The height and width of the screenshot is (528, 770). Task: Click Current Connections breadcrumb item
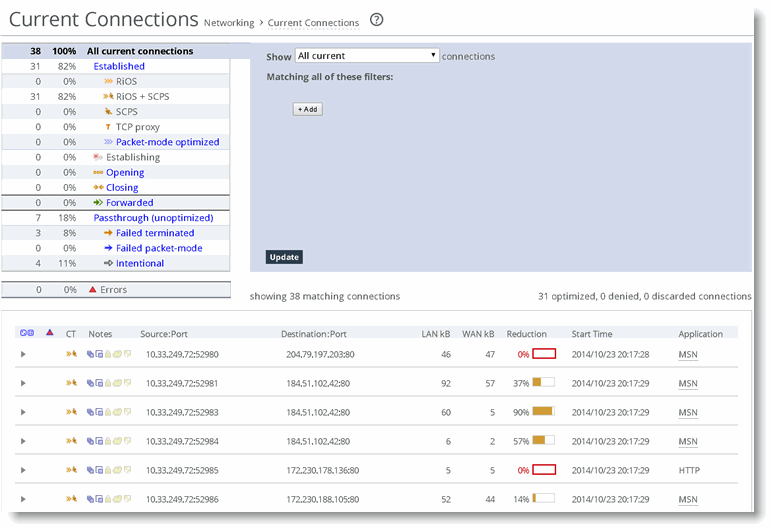coord(313,23)
